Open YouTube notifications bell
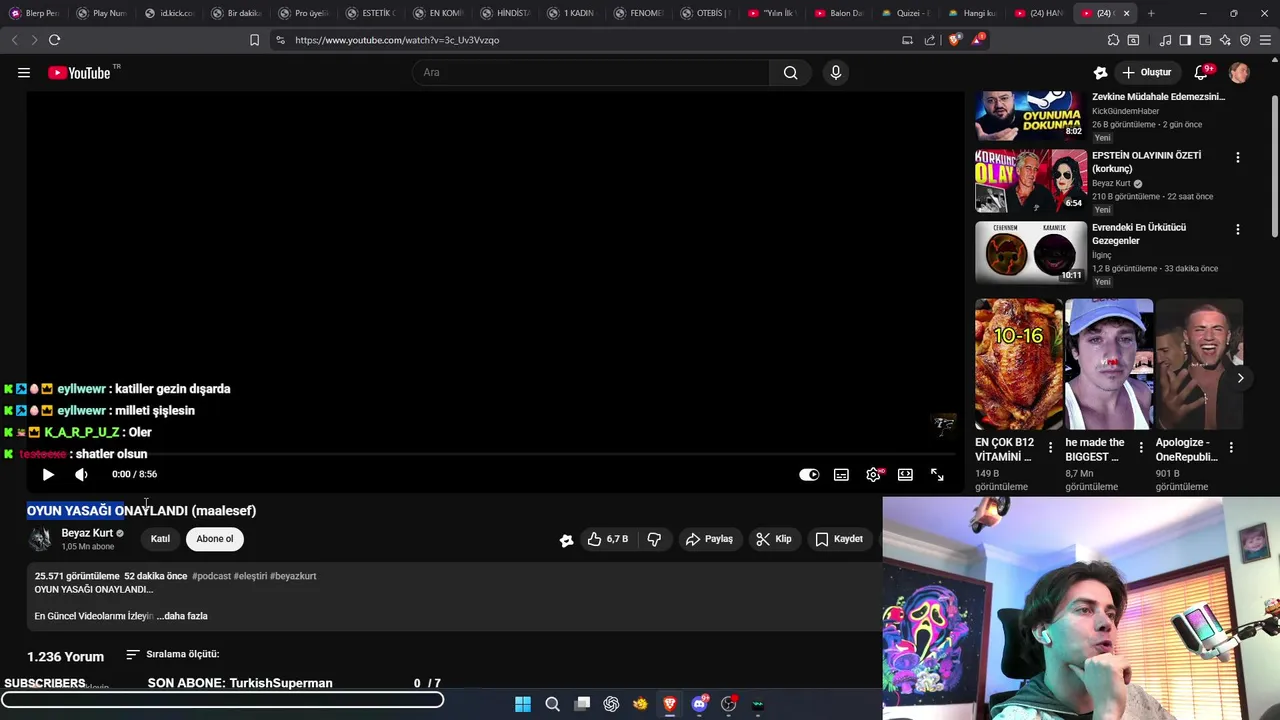The height and width of the screenshot is (720, 1280). [x=1203, y=72]
